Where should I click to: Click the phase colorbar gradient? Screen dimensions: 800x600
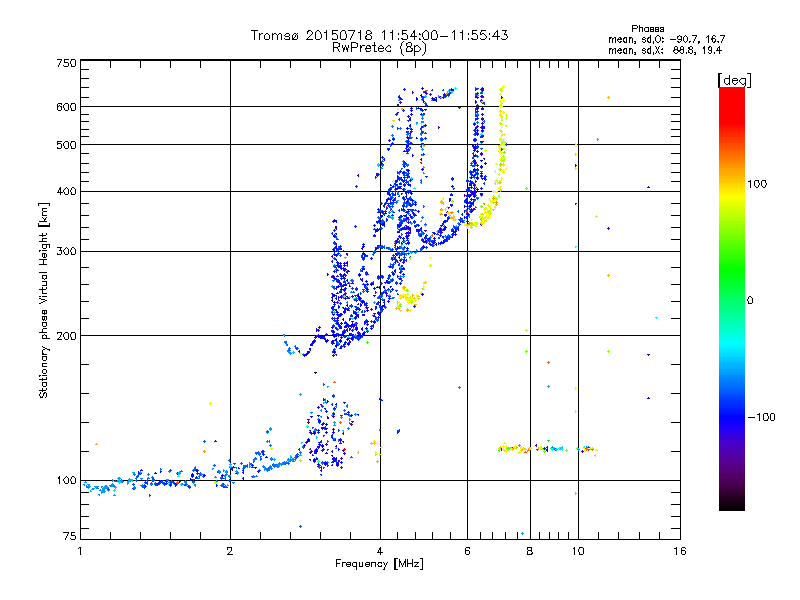tap(732, 298)
